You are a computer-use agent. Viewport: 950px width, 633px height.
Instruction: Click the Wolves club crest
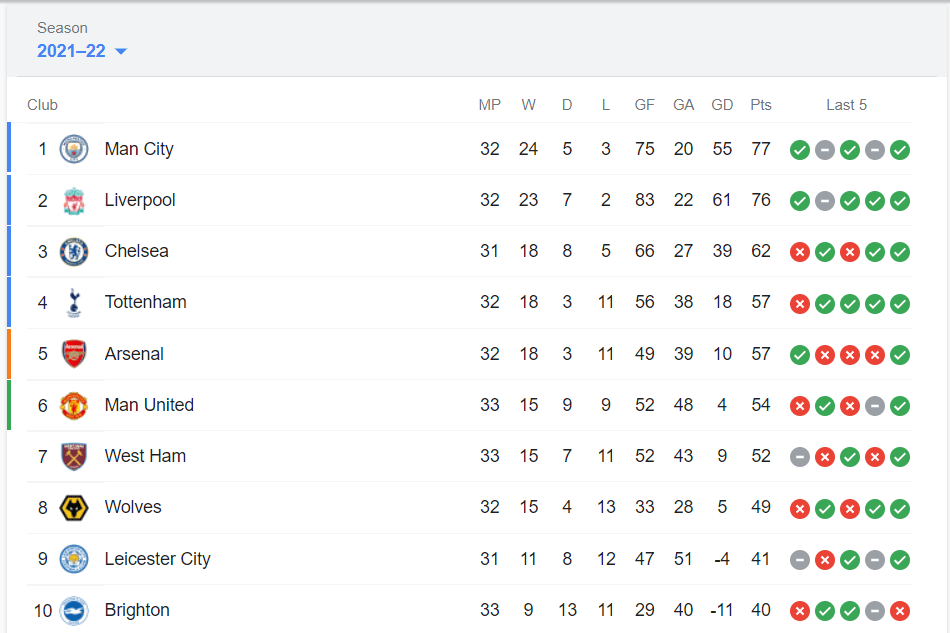click(74, 507)
